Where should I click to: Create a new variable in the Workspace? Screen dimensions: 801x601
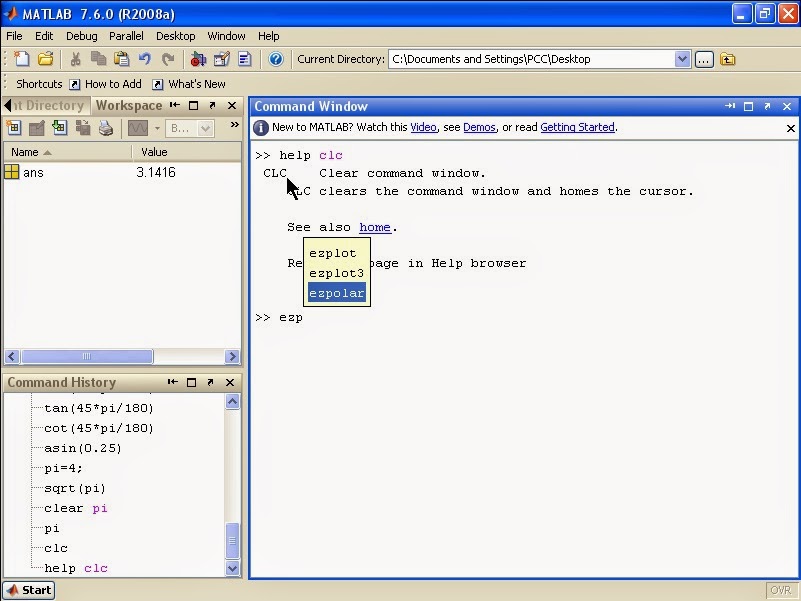[x=14, y=127]
